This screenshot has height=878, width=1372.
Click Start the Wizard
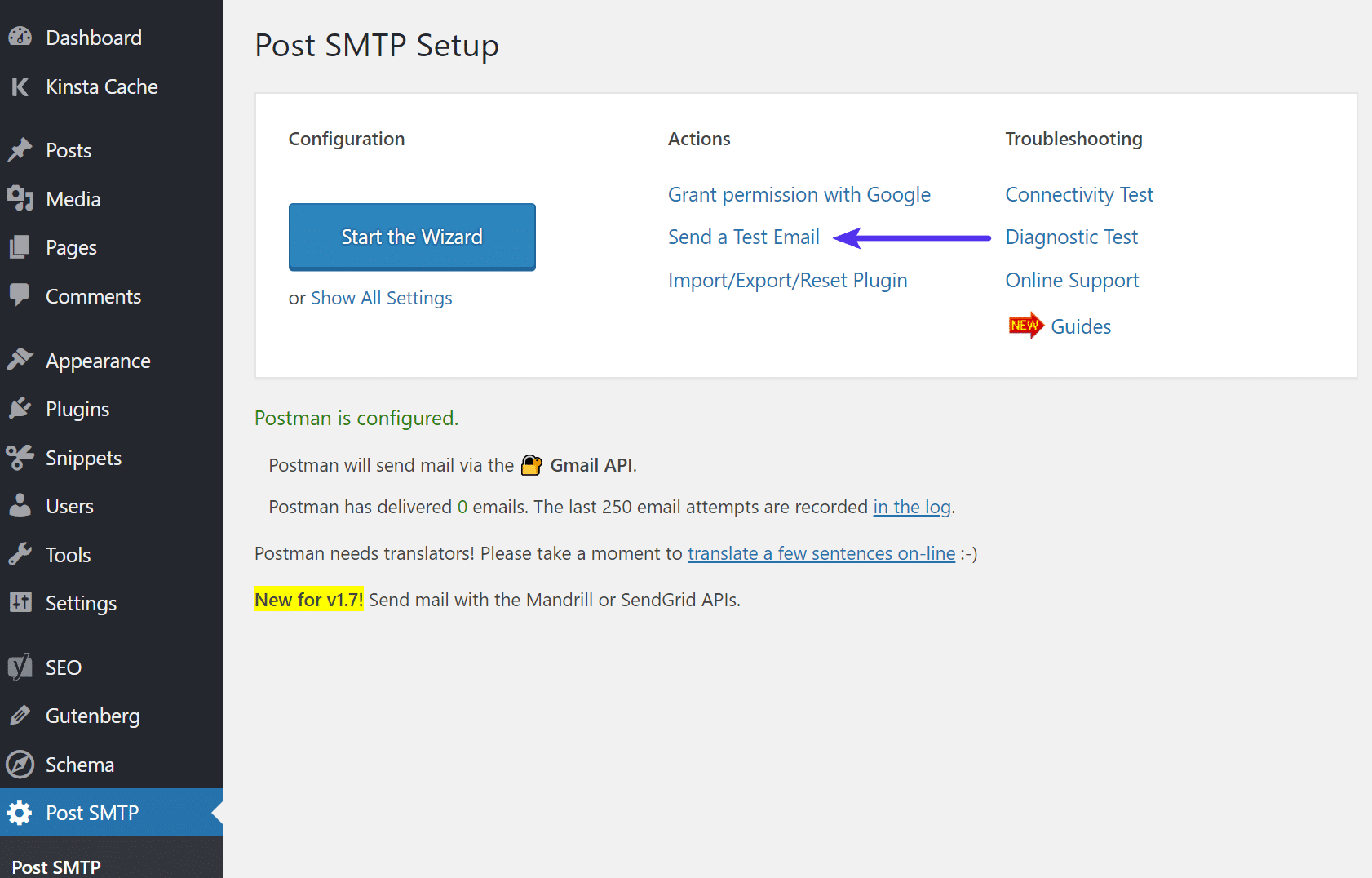coord(411,237)
